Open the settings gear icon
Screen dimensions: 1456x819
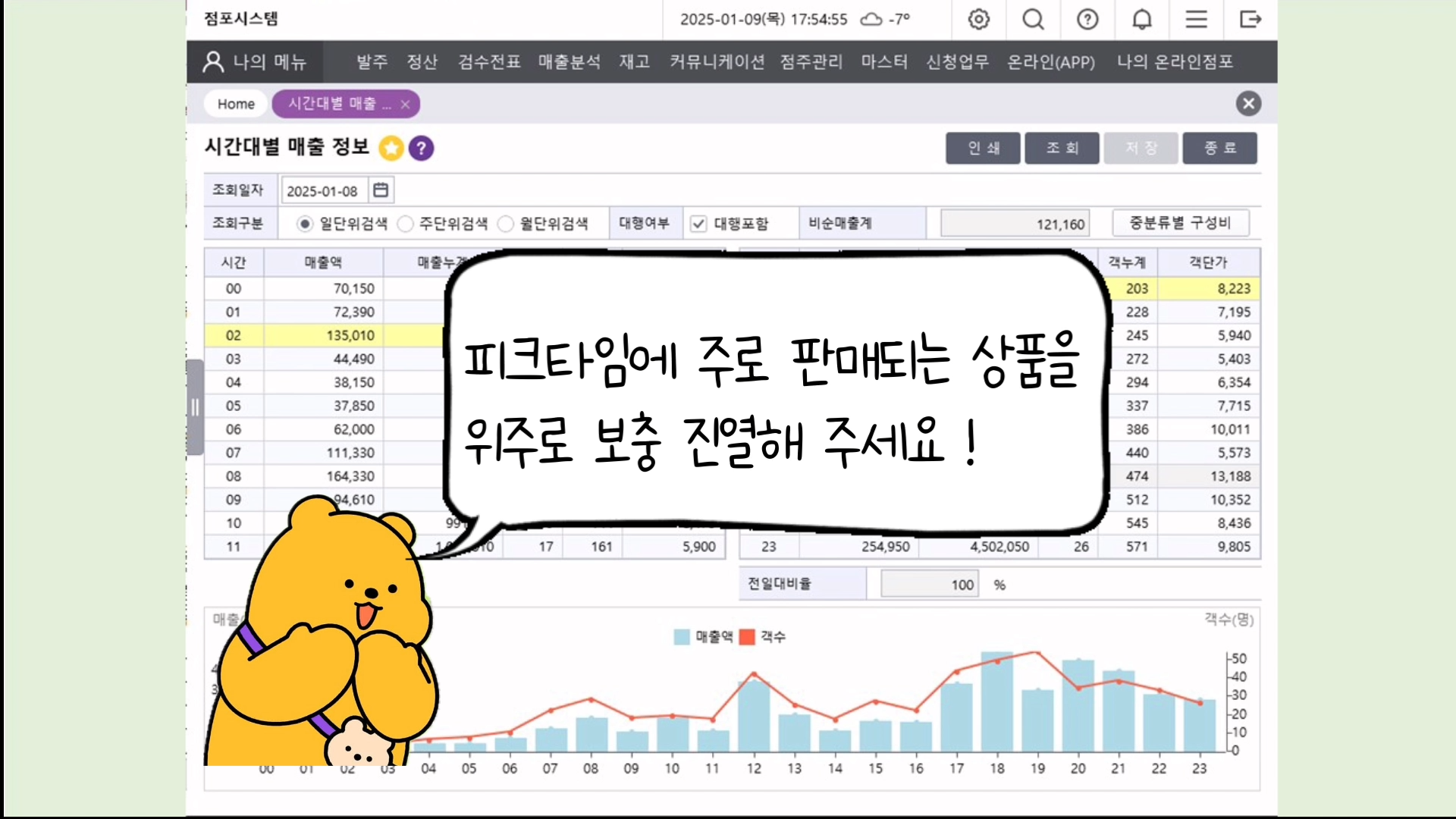point(979,19)
